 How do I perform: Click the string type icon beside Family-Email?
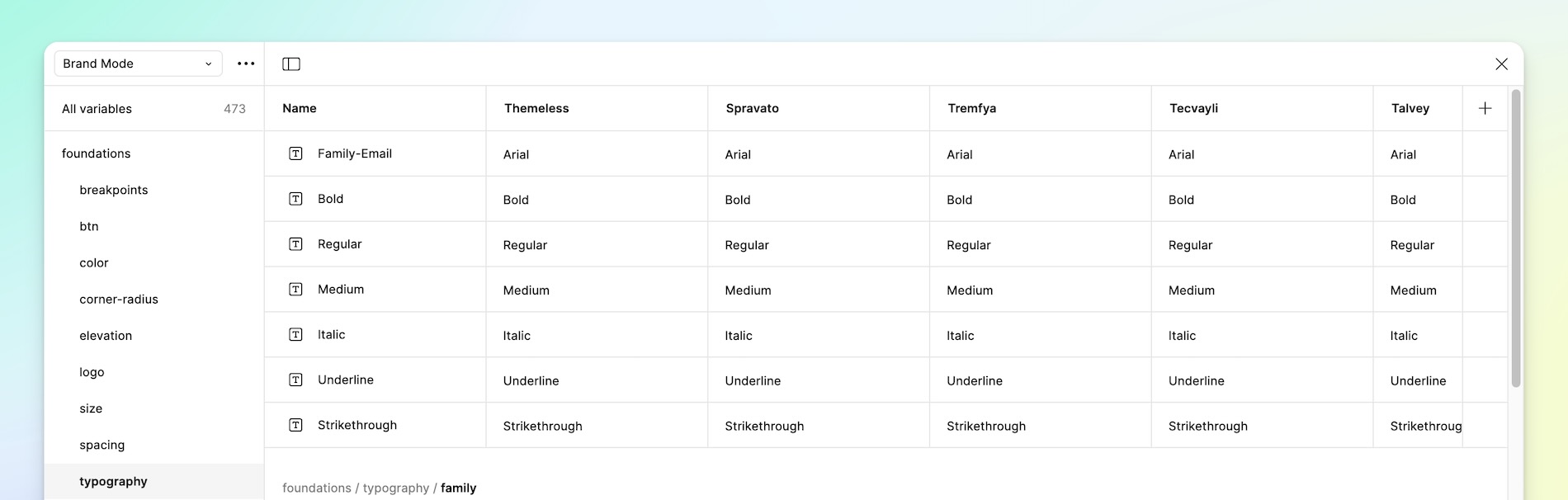pyautogui.click(x=295, y=153)
